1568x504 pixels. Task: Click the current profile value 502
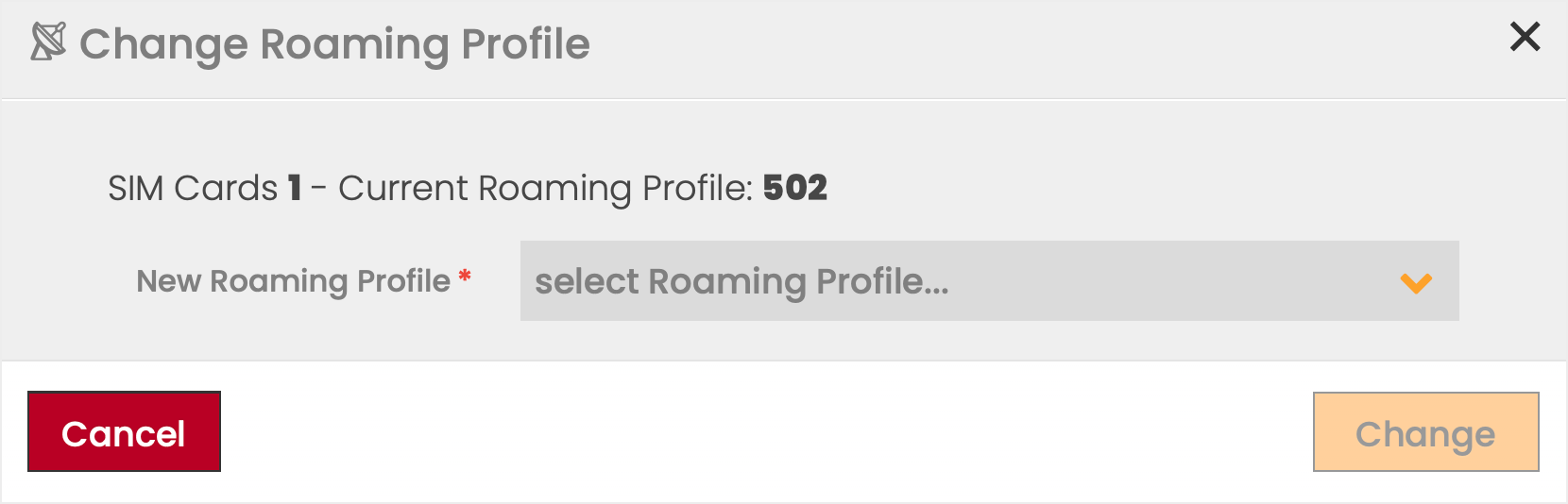[x=794, y=188]
